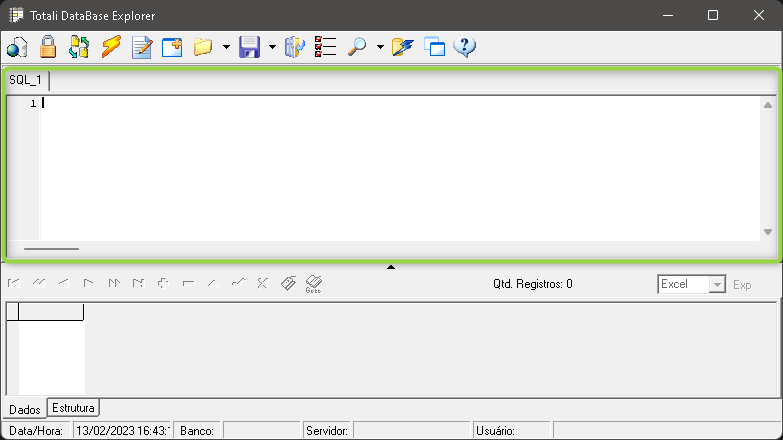This screenshot has height=440, width=783.
Task: Edit the record with the triangle navigator button
Action: 214,283
